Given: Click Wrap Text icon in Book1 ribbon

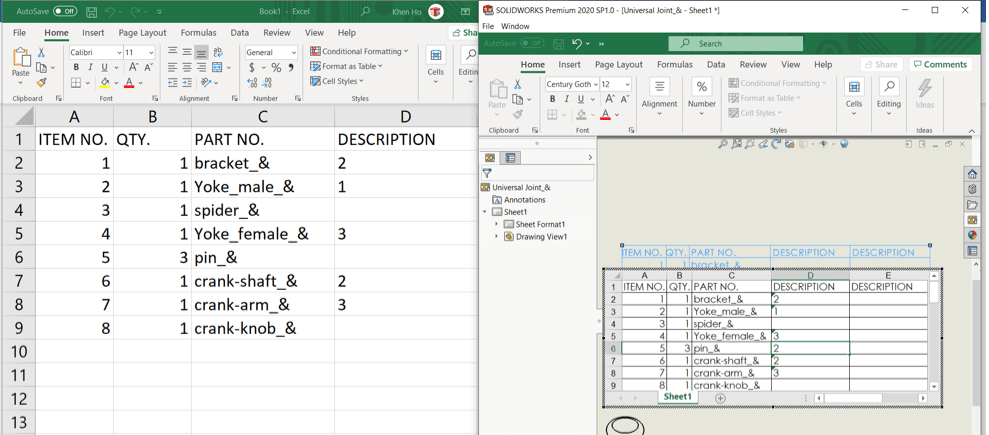Looking at the screenshot, I should pyautogui.click(x=218, y=52).
